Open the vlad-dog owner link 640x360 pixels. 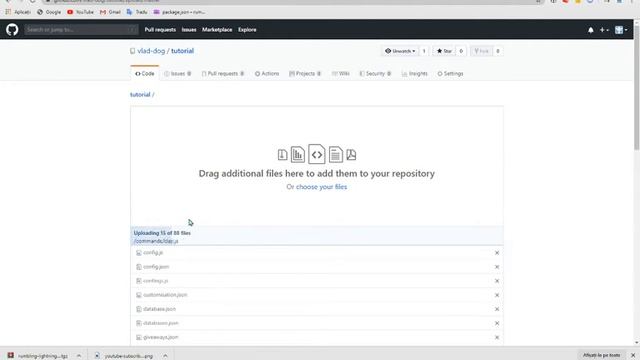point(151,51)
